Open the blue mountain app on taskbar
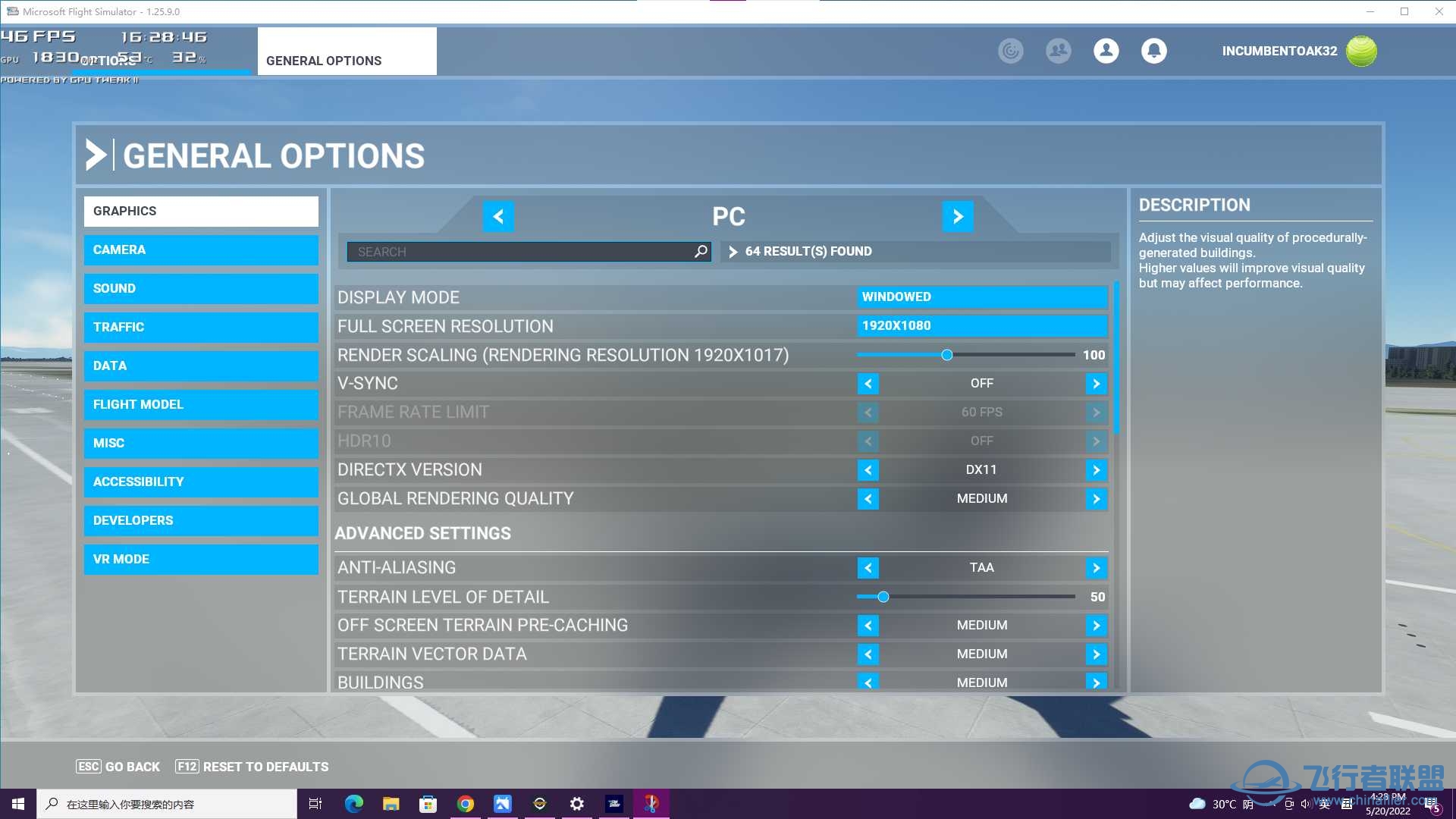The image size is (1456, 819). (502, 804)
